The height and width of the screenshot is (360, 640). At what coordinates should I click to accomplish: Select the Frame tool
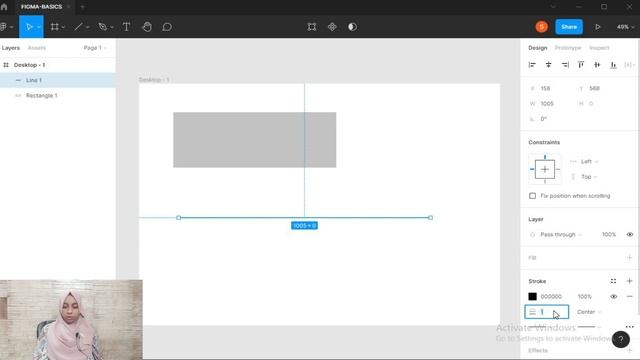(54, 27)
